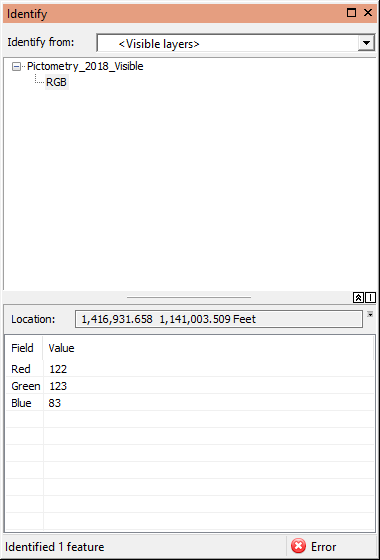
Task: Click the red Error icon
Action: click(298, 546)
